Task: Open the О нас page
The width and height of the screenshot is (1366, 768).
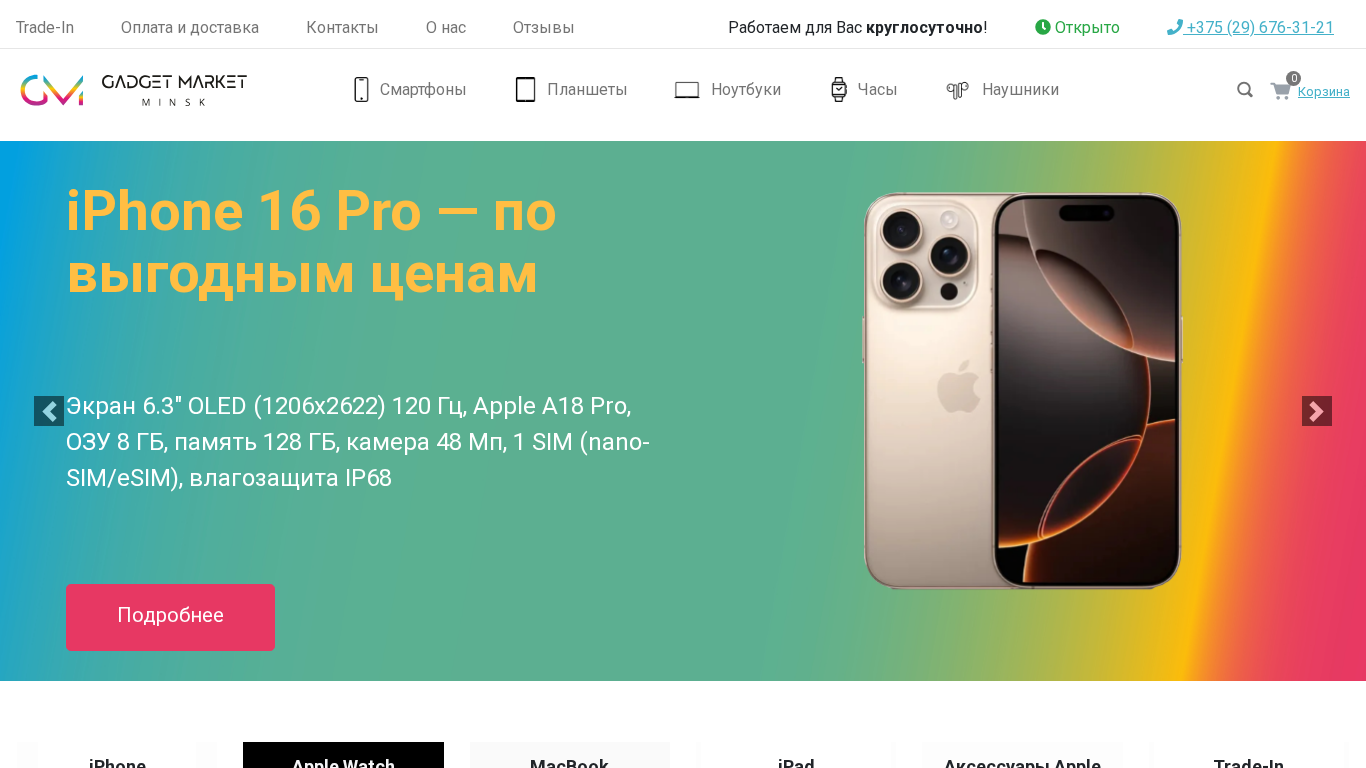Action: pos(446,27)
